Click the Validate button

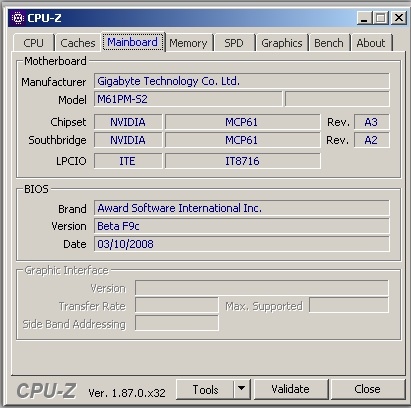tap(291, 389)
